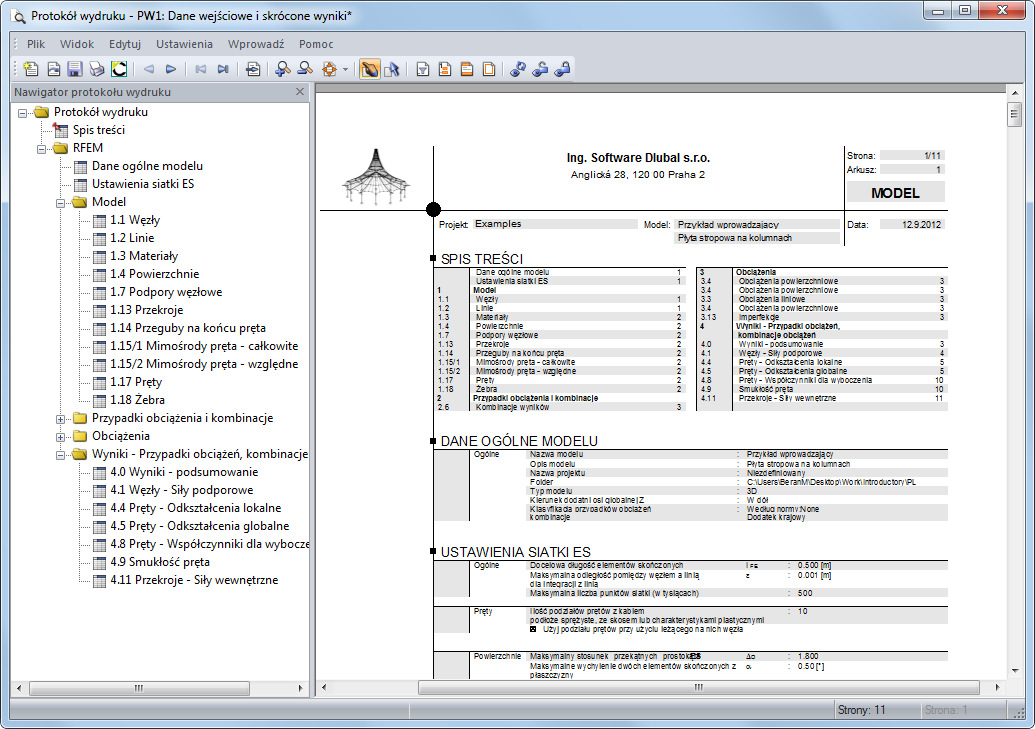This screenshot has width=1035, height=729.
Task: Click the Strony: 11 status bar entry
Action: 861,710
